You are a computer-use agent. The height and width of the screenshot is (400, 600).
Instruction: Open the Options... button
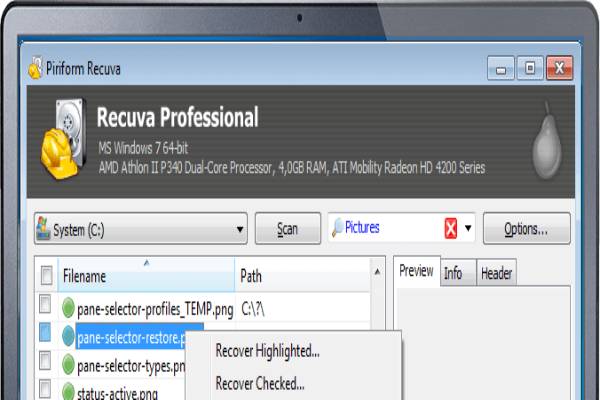(x=527, y=229)
